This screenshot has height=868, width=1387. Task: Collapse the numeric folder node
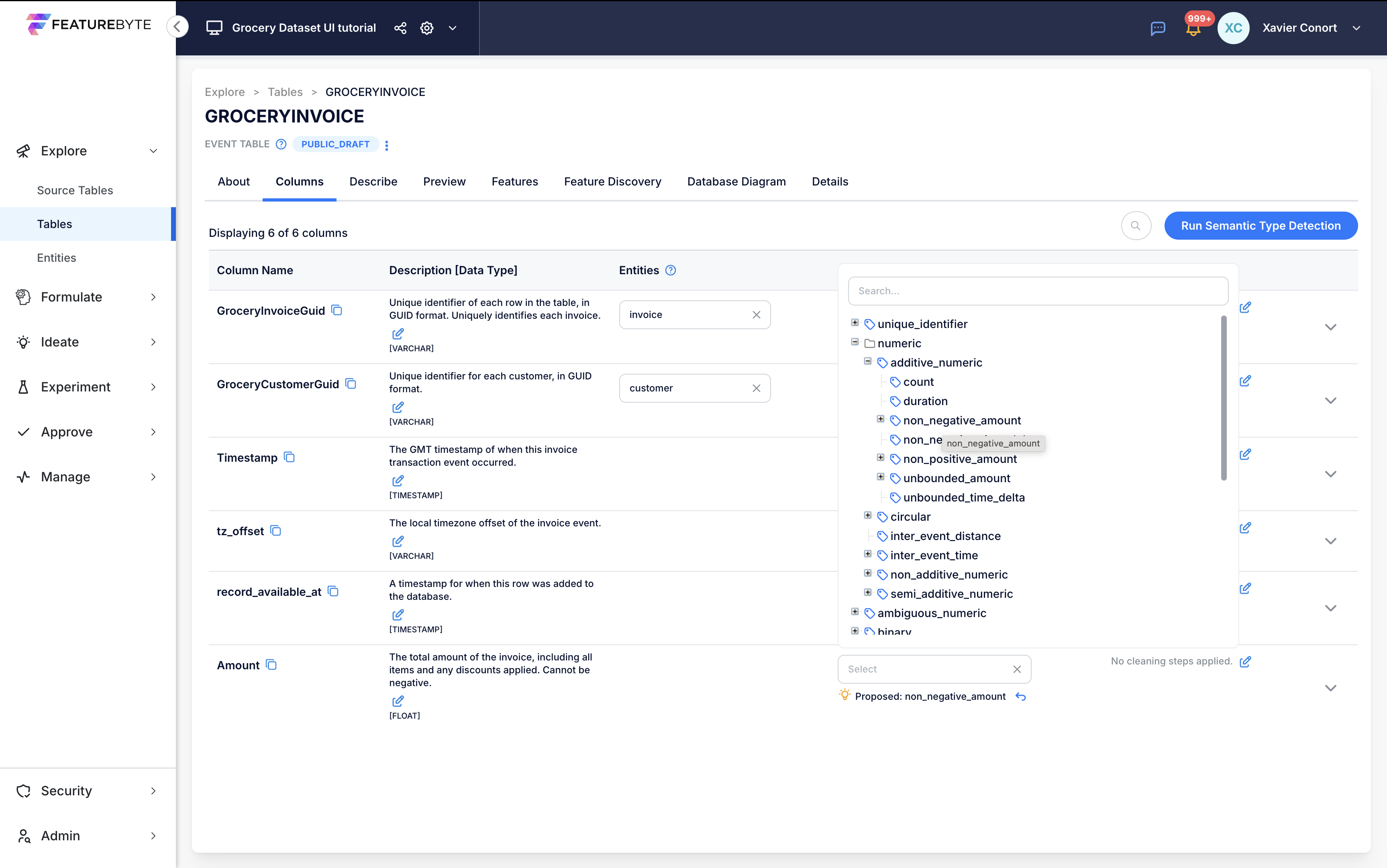click(855, 342)
